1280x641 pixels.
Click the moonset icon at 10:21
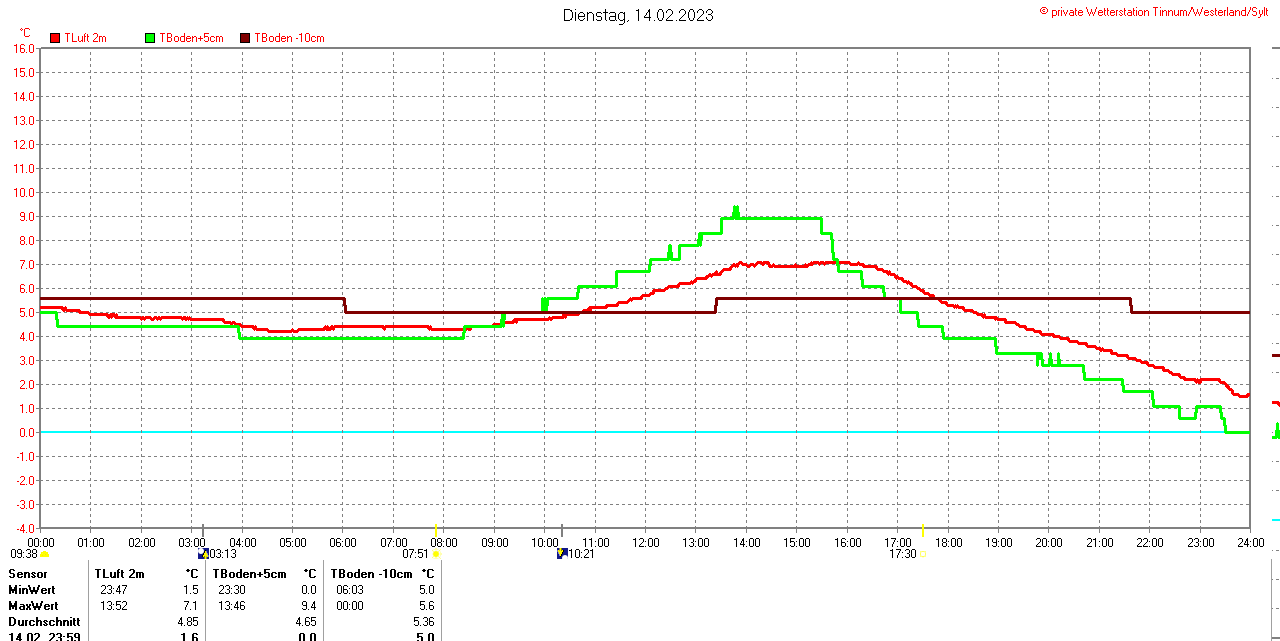(x=562, y=553)
